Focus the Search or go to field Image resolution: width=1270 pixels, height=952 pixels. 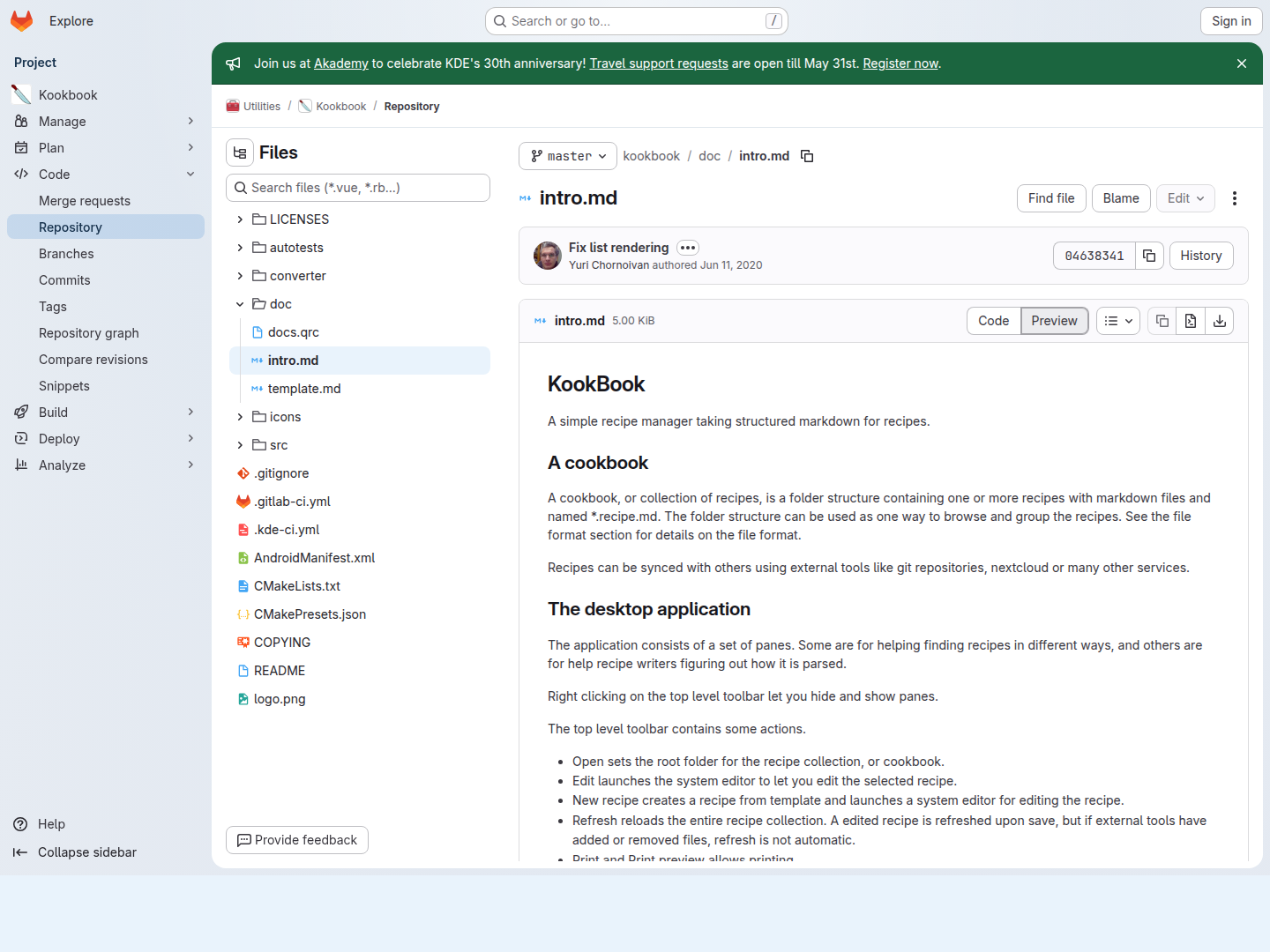[637, 21]
